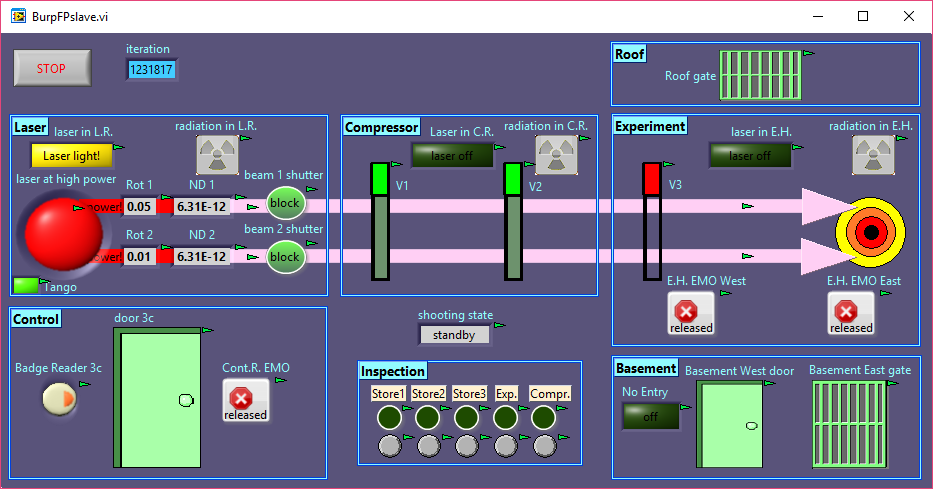Click the Cont.R. EMO released icon
The image size is (933, 489).
click(245, 400)
